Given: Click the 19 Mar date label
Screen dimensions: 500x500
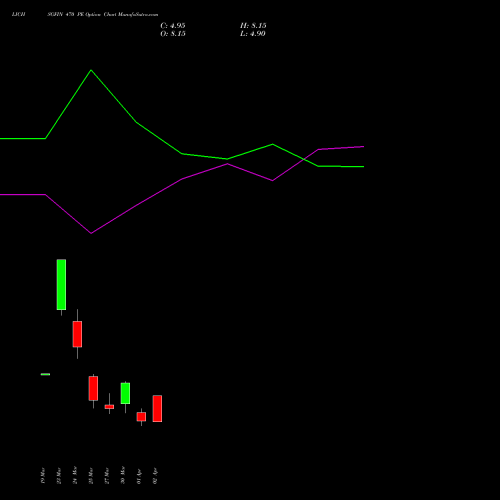Looking at the screenshot, I should tap(43, 475).
